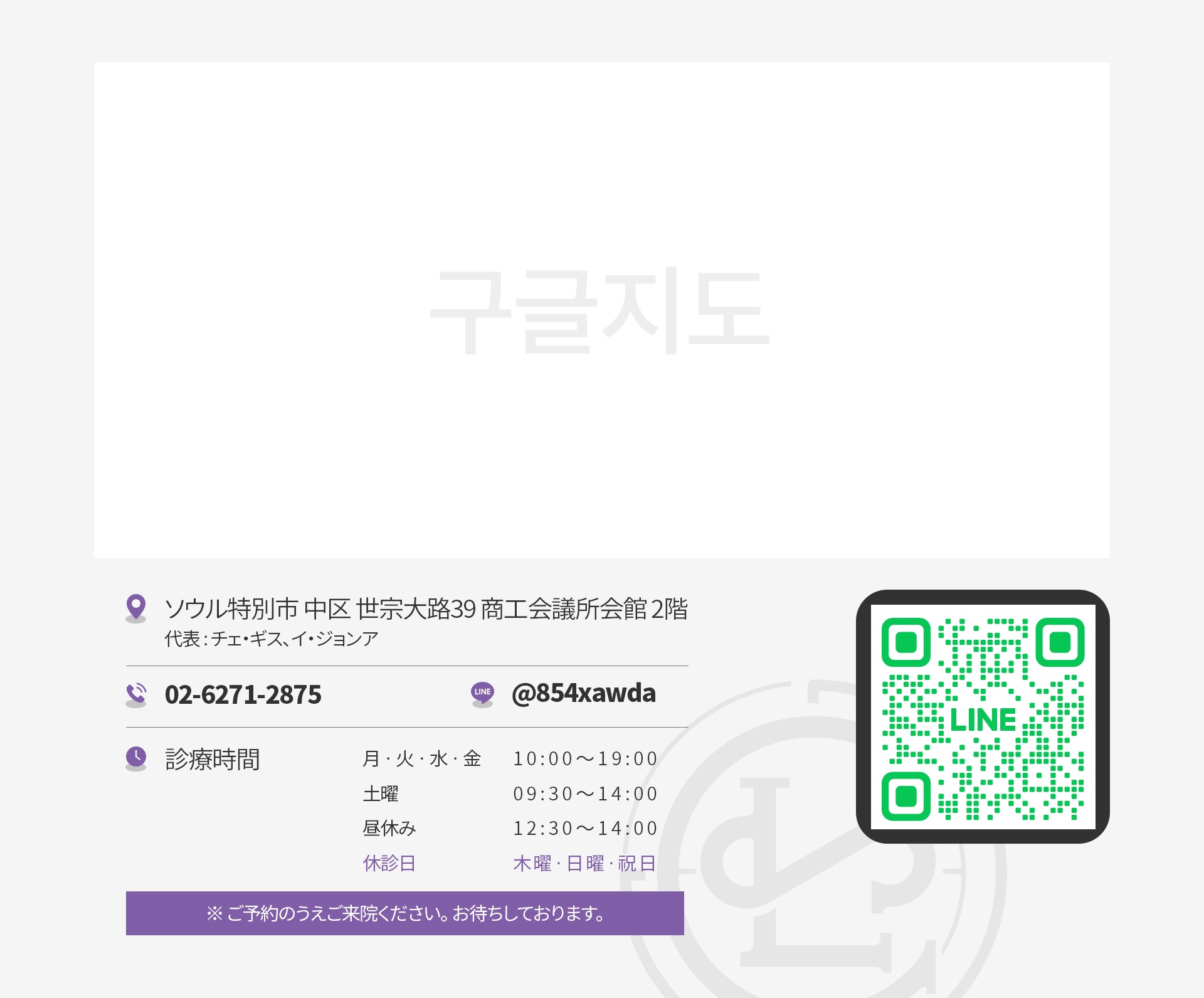Click the purple 休診日 label
This screenshot has height=998, width=1204.
[389, 863]
